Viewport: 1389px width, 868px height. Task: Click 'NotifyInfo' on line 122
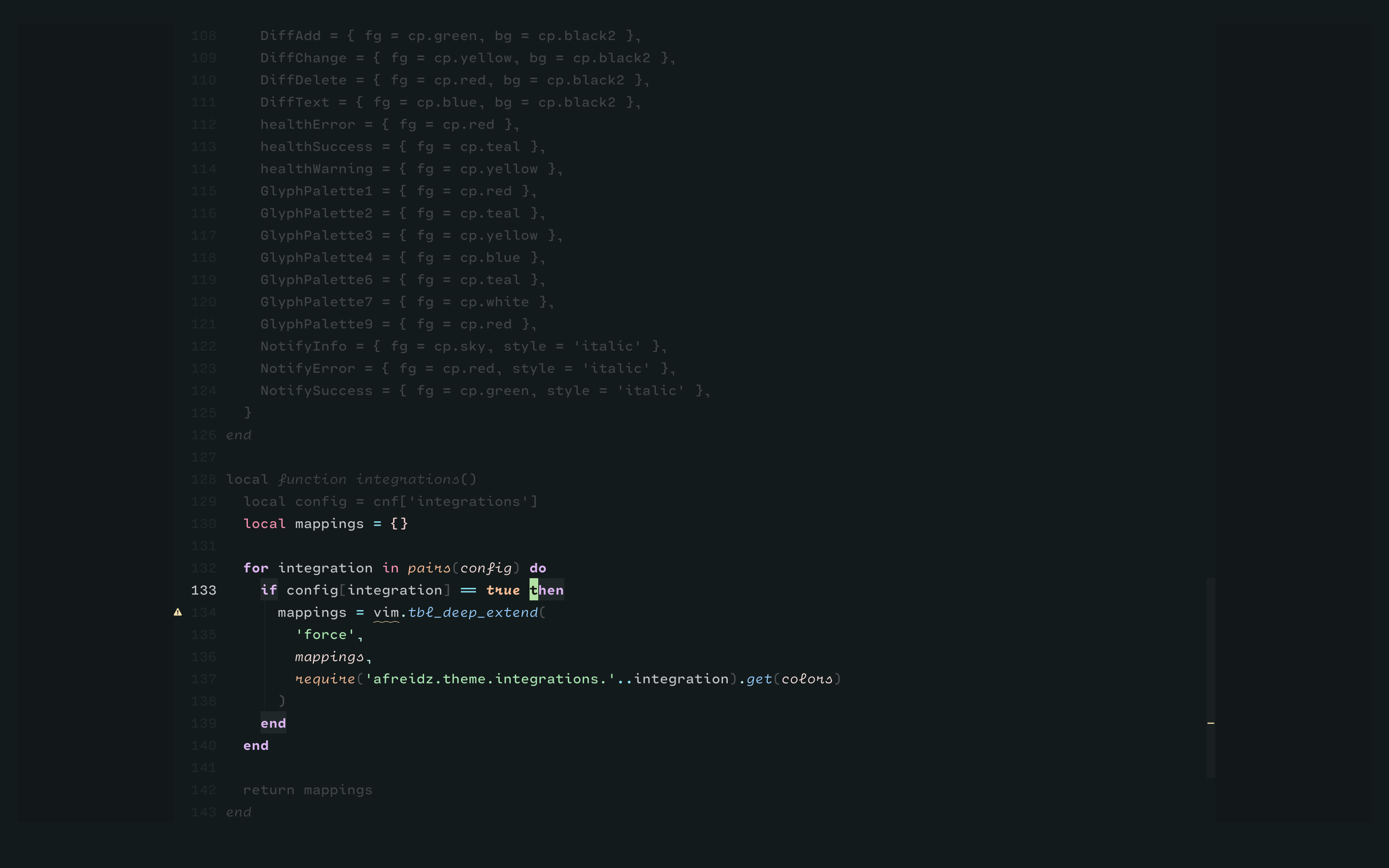point(304,346)
